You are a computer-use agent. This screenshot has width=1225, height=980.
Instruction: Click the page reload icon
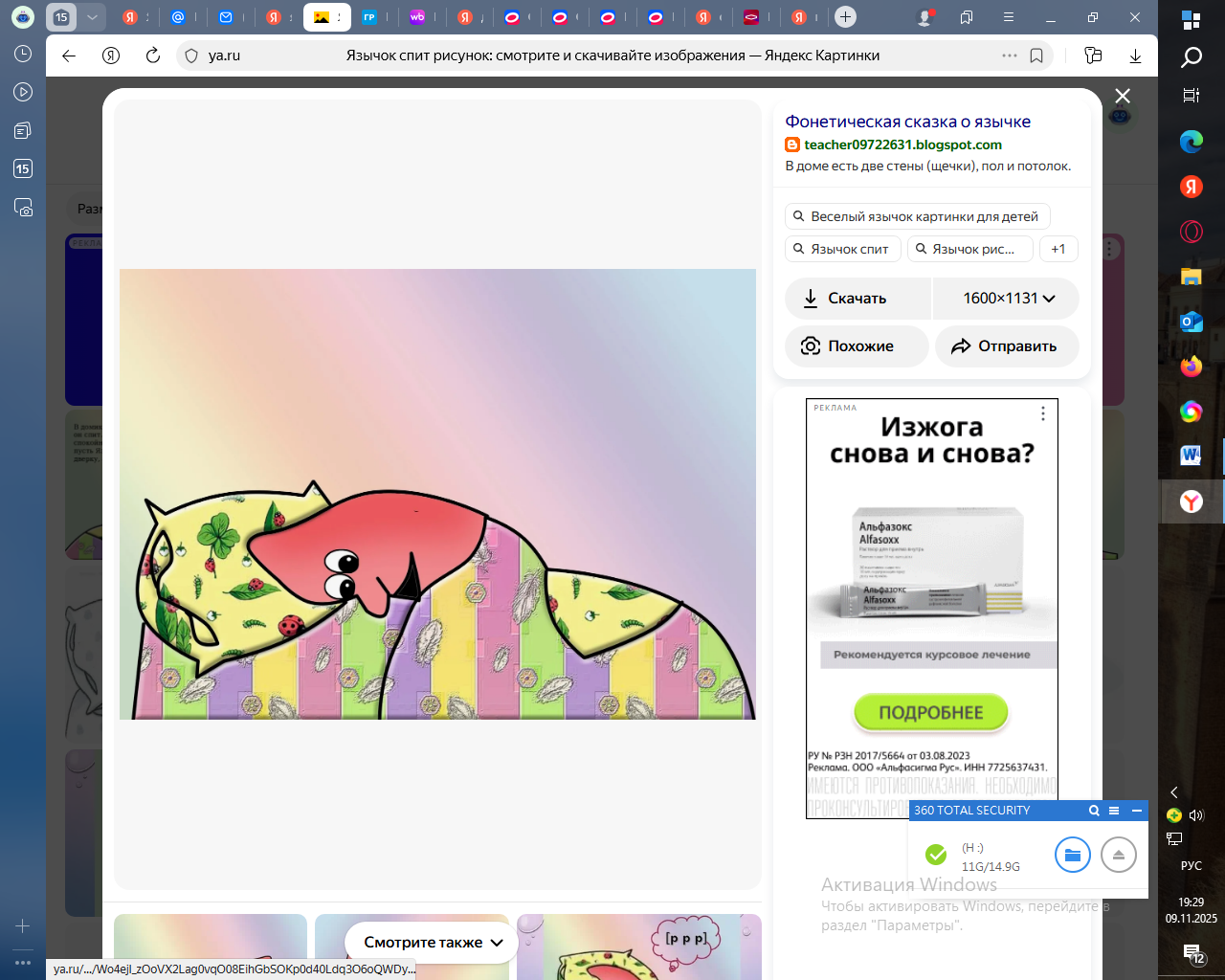153,56
